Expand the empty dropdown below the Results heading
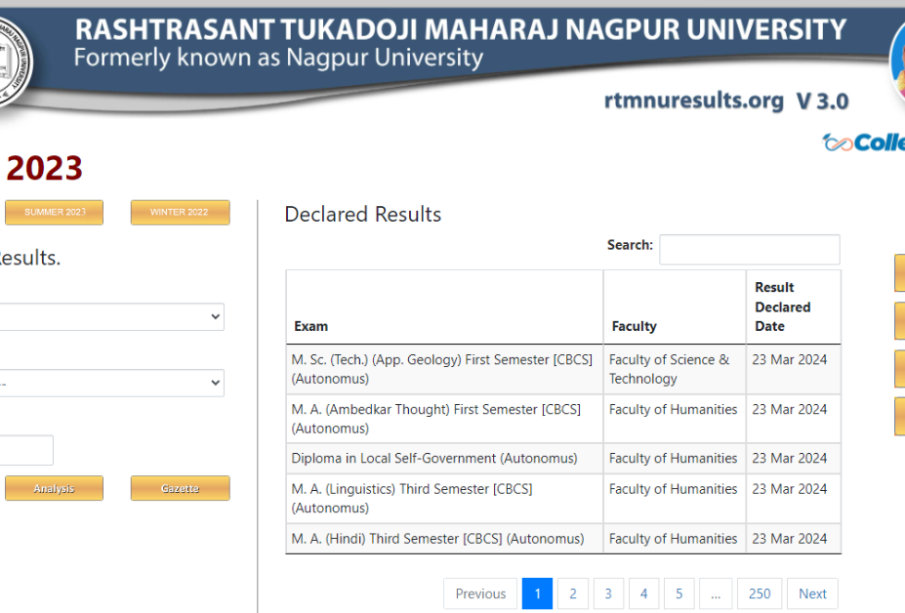 pyautogui.click(x=112, y=317)
